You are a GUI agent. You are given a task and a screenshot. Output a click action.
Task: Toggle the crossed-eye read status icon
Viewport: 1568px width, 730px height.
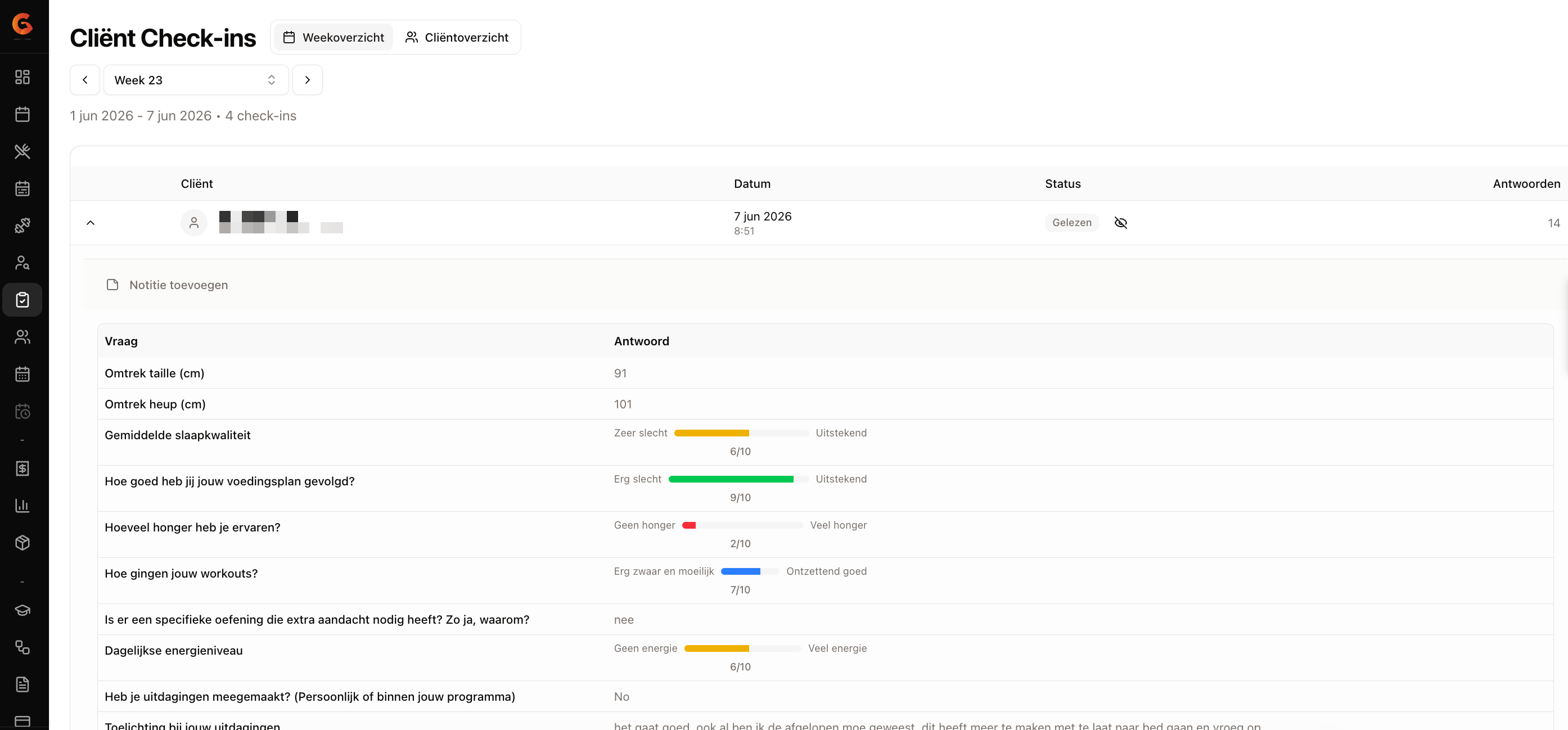[1121, 223]
